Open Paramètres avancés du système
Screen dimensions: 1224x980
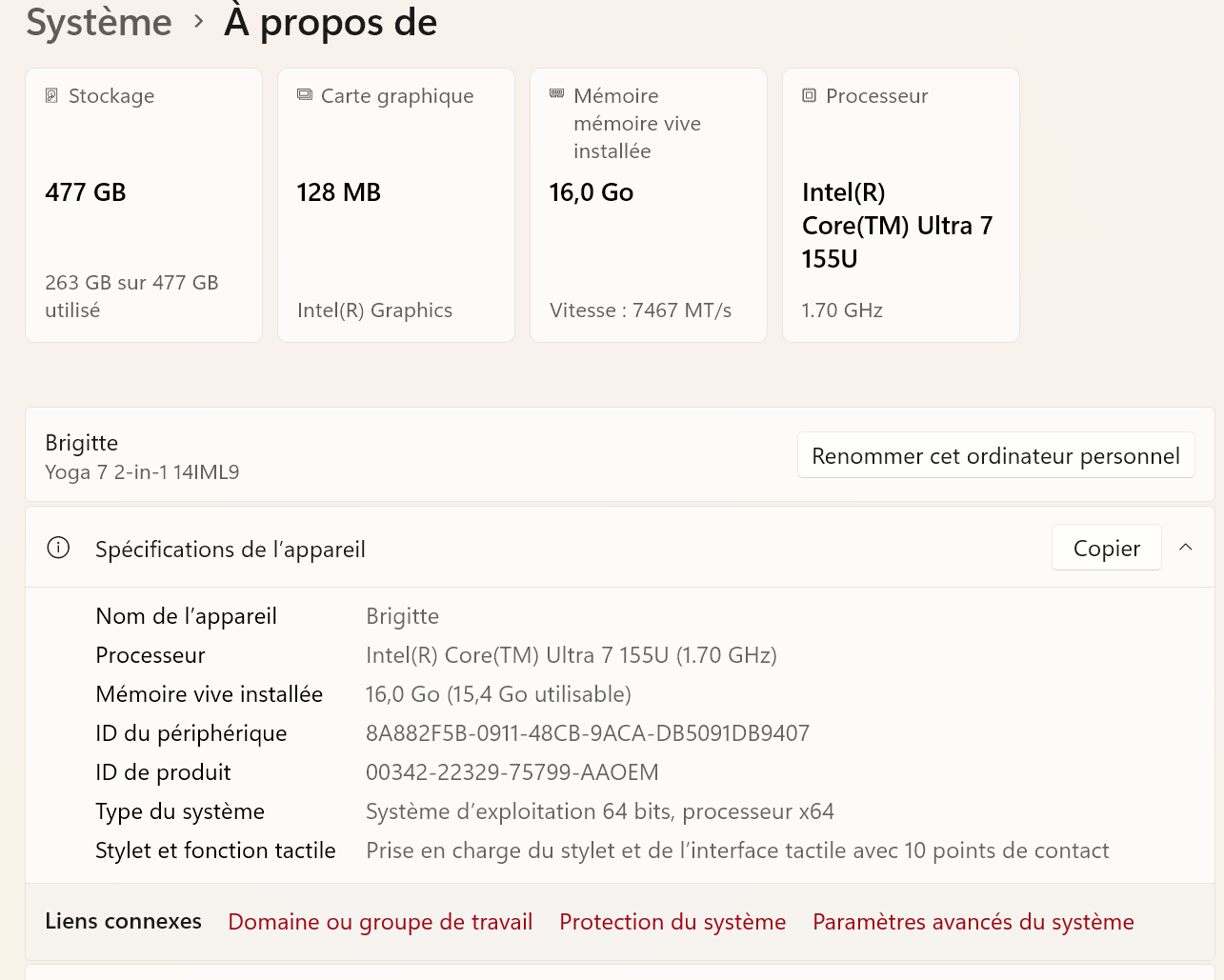click(973, 921)
